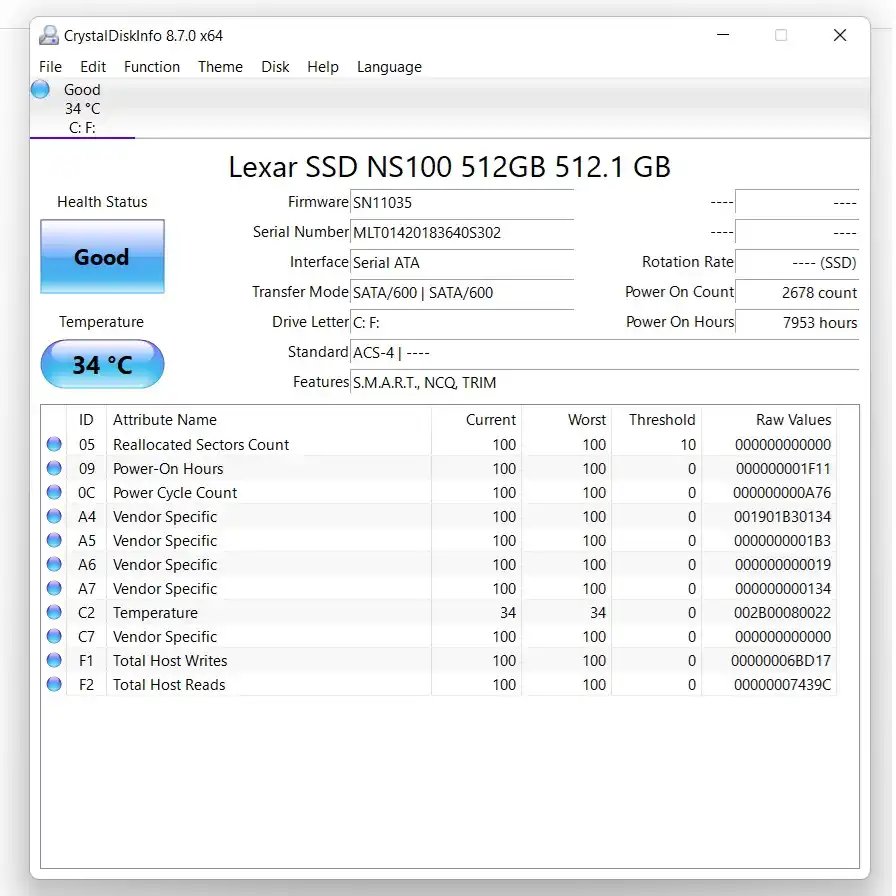The height and width of the screenshot is (896, 896).
Task: Click the 34 °C temperature button
Action: (x=102, y=364)
